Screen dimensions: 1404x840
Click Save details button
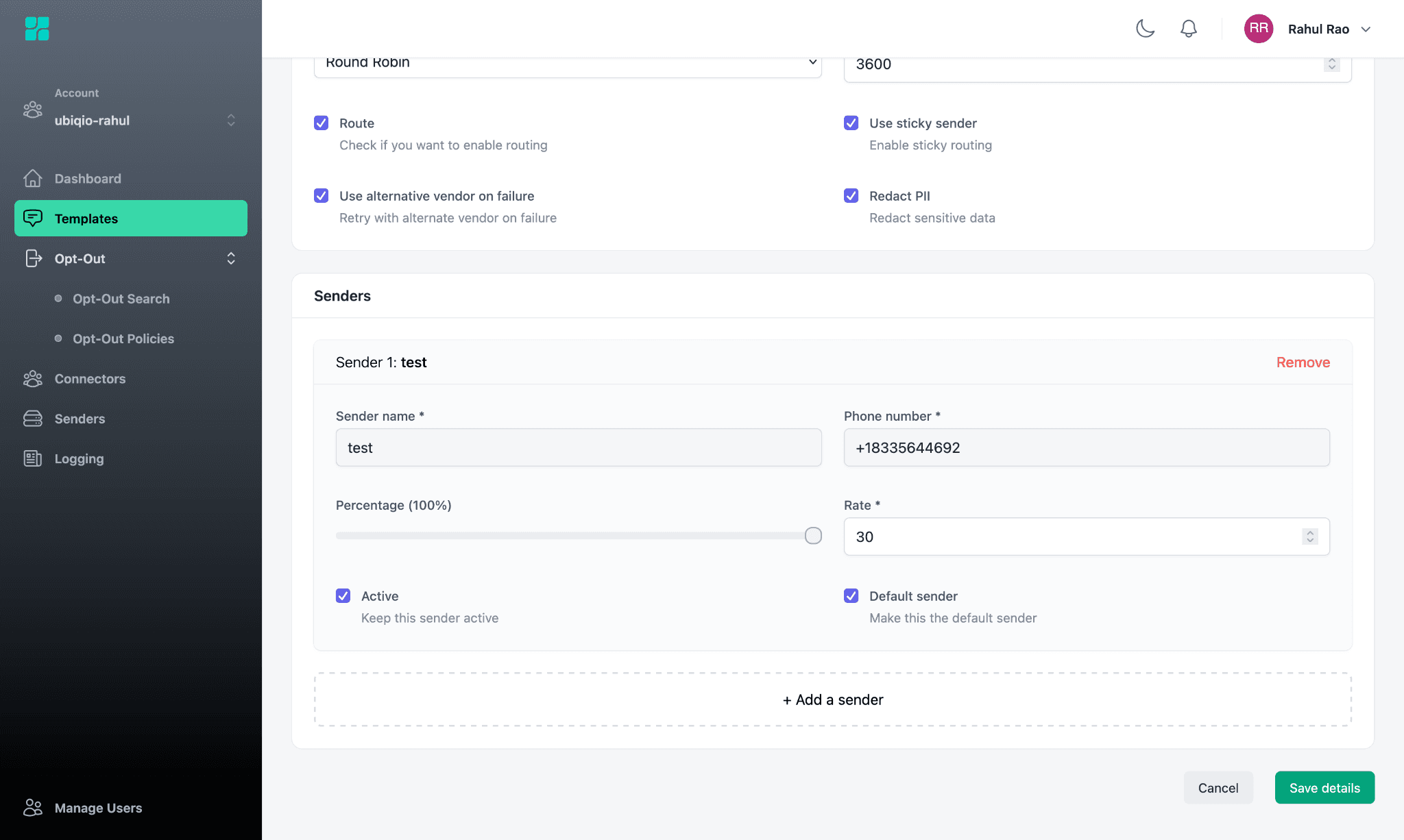tap(1324, 788)
